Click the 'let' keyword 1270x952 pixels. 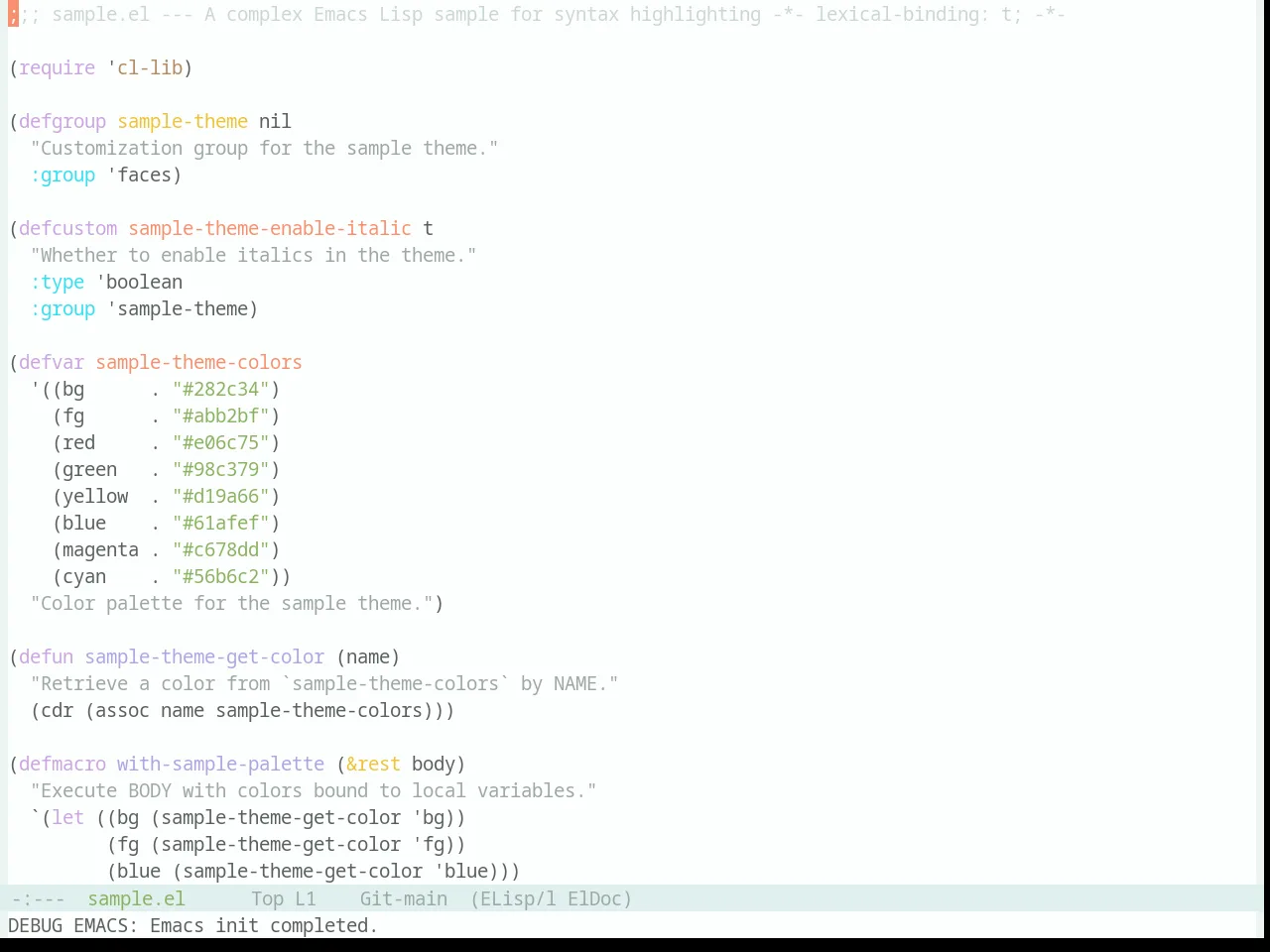point(68,817)
